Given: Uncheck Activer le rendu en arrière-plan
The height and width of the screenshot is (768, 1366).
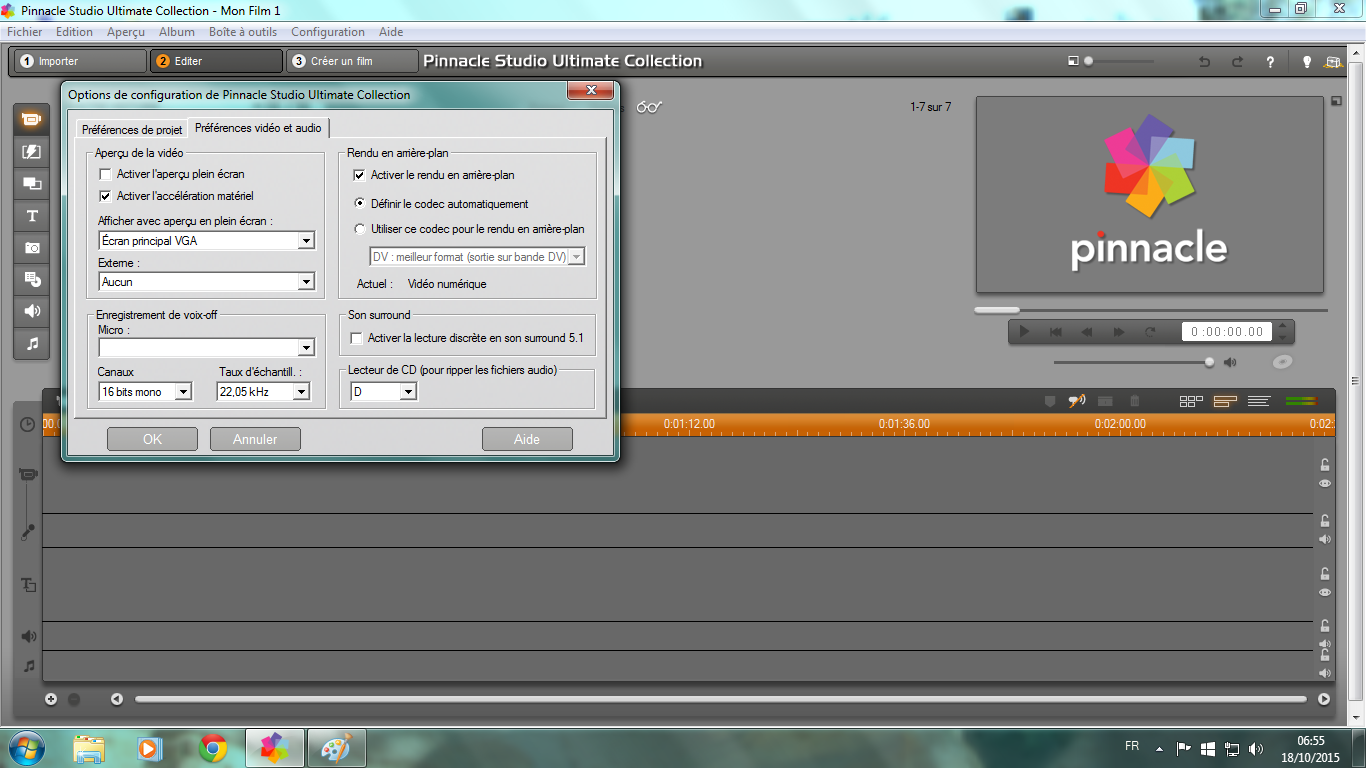Looking at the screenshot, I should pyautogui.click(x=360, y=175).
